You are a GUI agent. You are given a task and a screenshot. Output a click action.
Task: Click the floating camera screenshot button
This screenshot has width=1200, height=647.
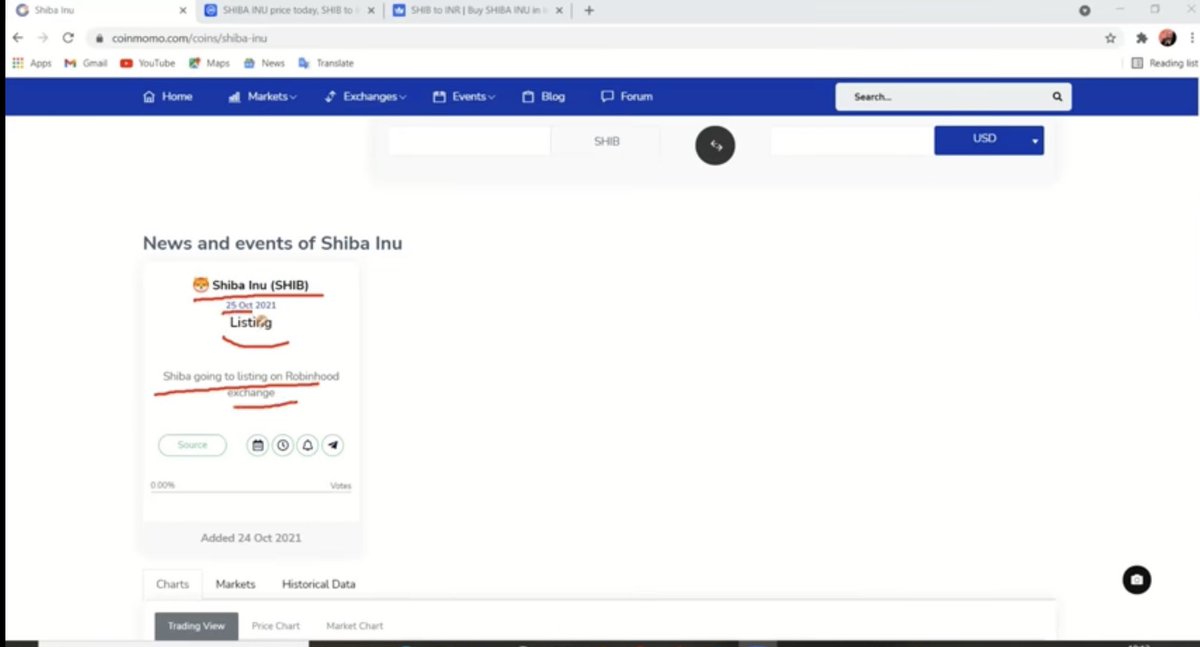point(1136,580)
